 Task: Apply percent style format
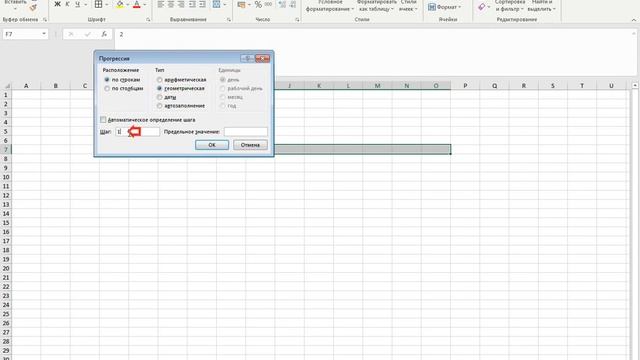258,4
